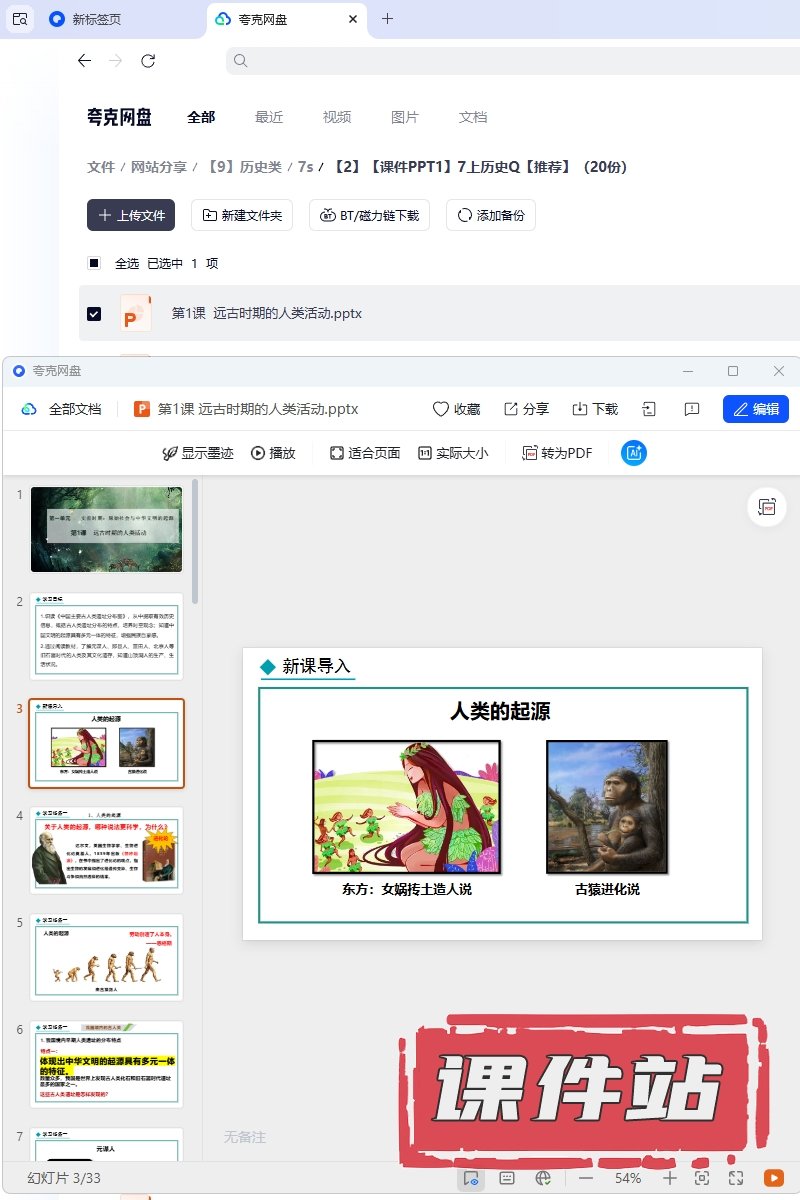Screen dimensions: 800x1200
Task: Switch to the 视频 tab
Action: pyautogui.click(x=336, y=117)
